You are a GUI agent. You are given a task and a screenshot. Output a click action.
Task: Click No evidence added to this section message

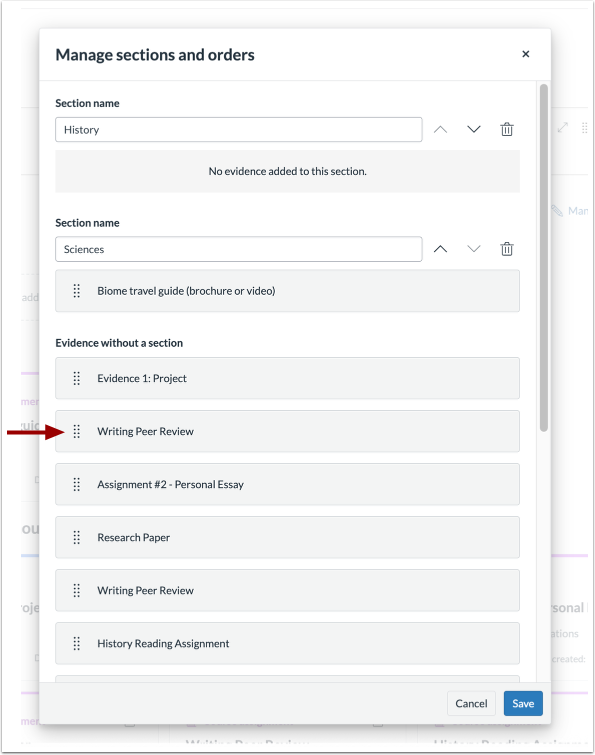pos(287,171)
